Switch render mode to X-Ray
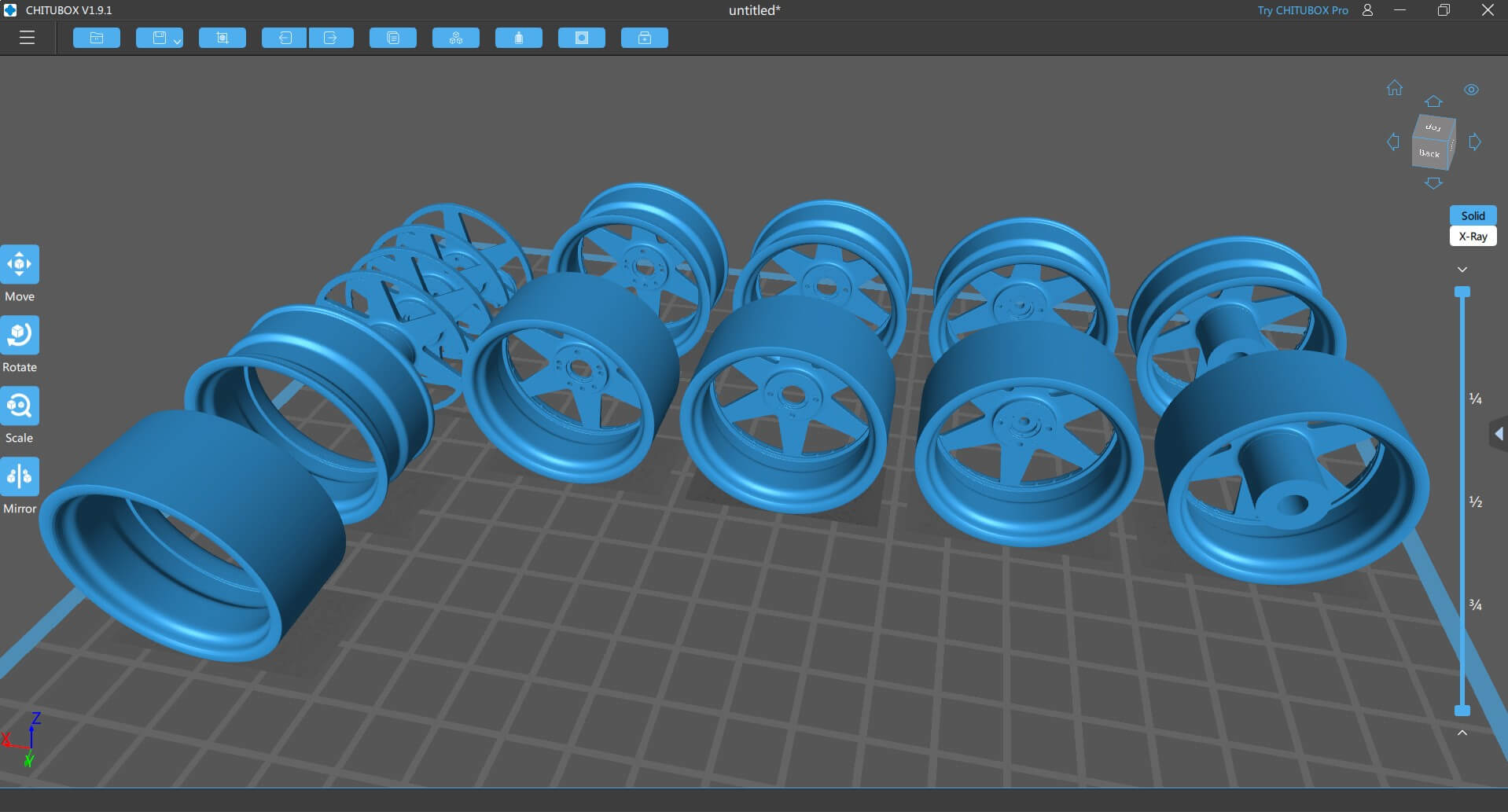 click(1473, 237)
